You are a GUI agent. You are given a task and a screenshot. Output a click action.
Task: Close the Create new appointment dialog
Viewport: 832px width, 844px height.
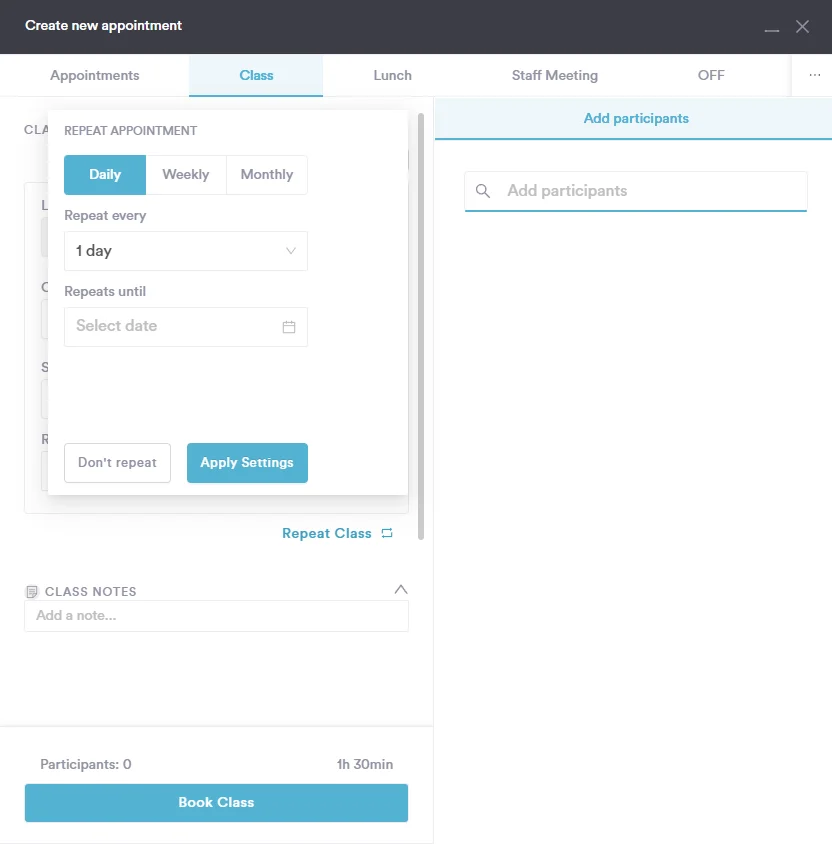(802, 27)
